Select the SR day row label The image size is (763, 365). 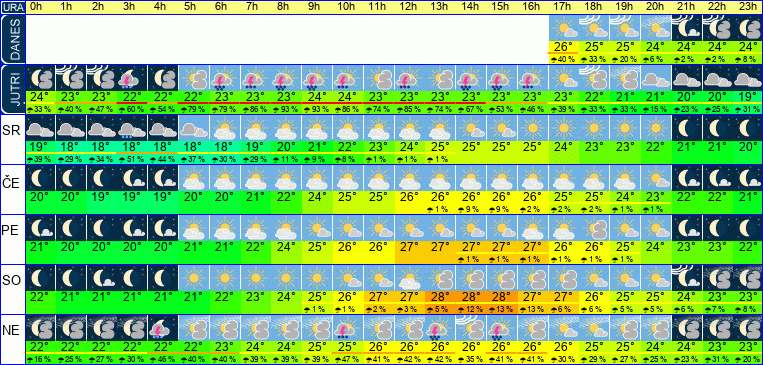tap(12, 128)
